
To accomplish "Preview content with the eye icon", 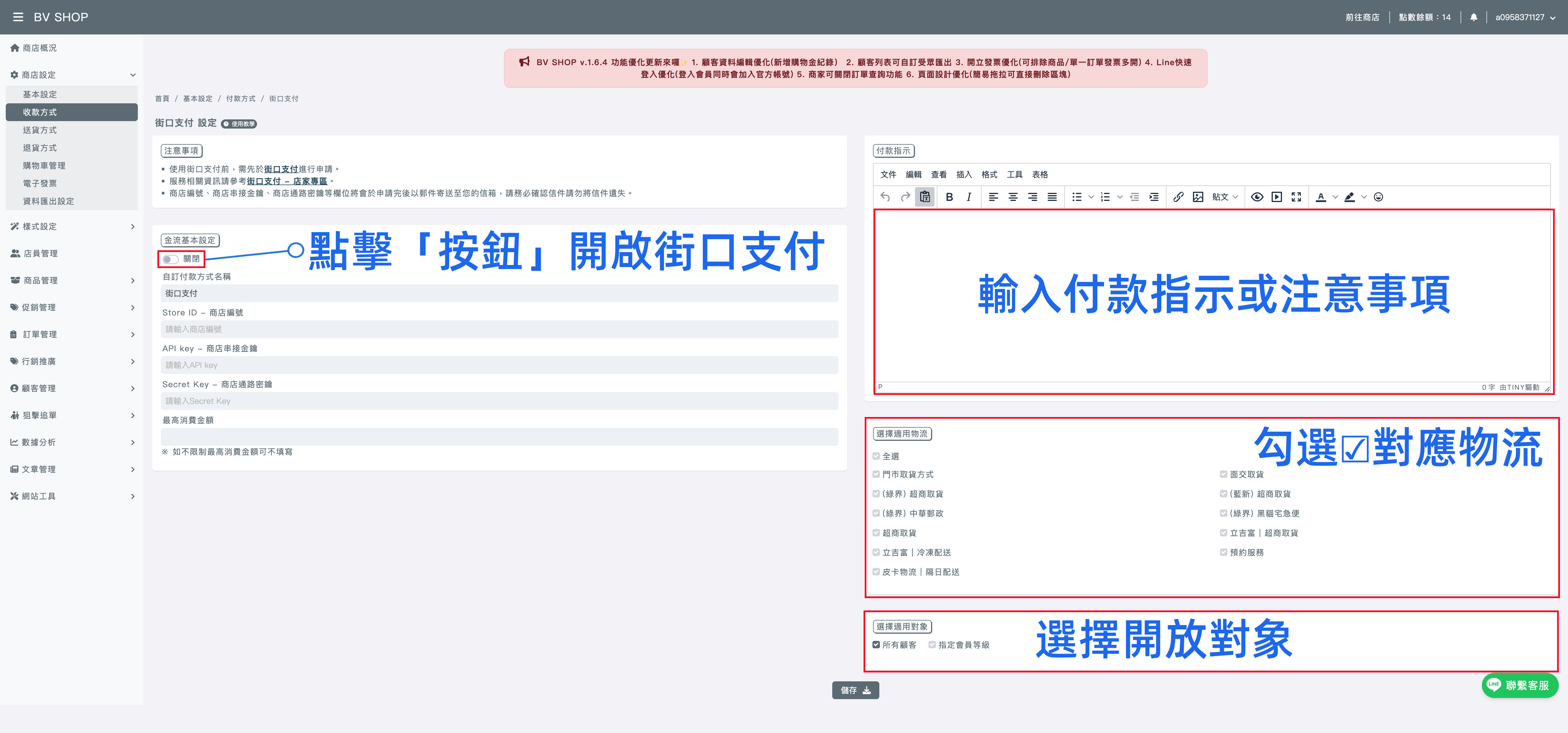I will pos(1257,197).
